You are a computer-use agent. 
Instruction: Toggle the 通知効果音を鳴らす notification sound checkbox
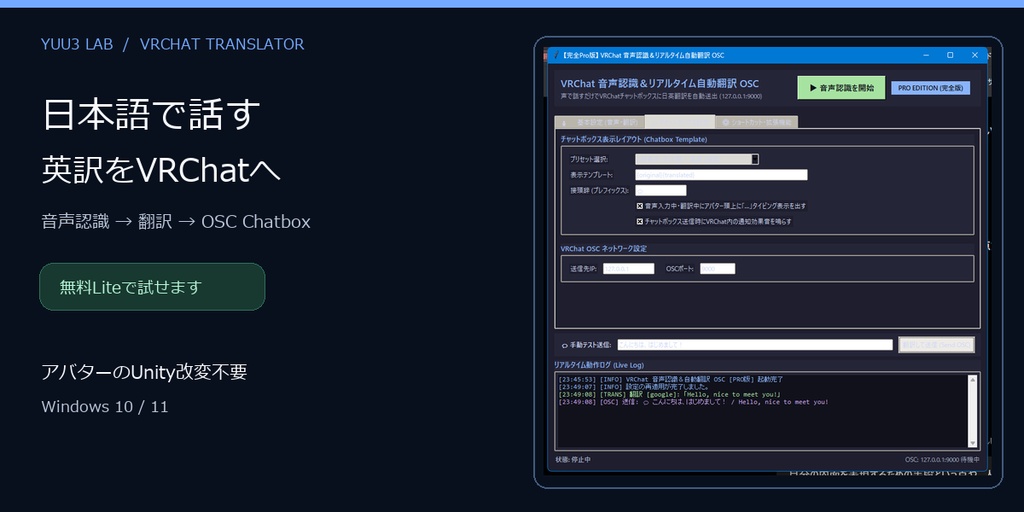point(640,221)
